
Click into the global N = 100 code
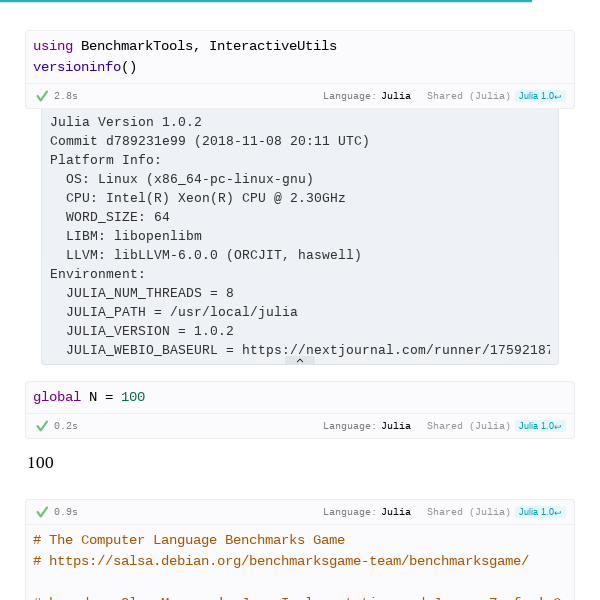[x=89, y=397]
